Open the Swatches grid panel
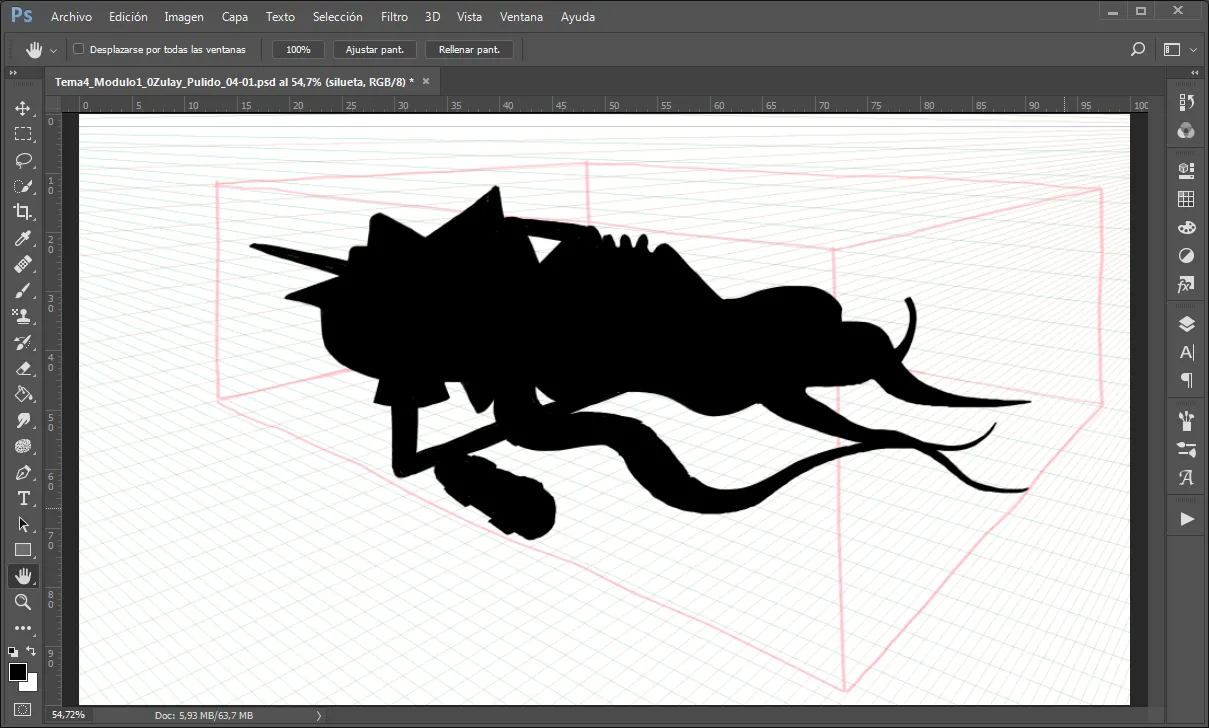 click(x=1187, y=199)
